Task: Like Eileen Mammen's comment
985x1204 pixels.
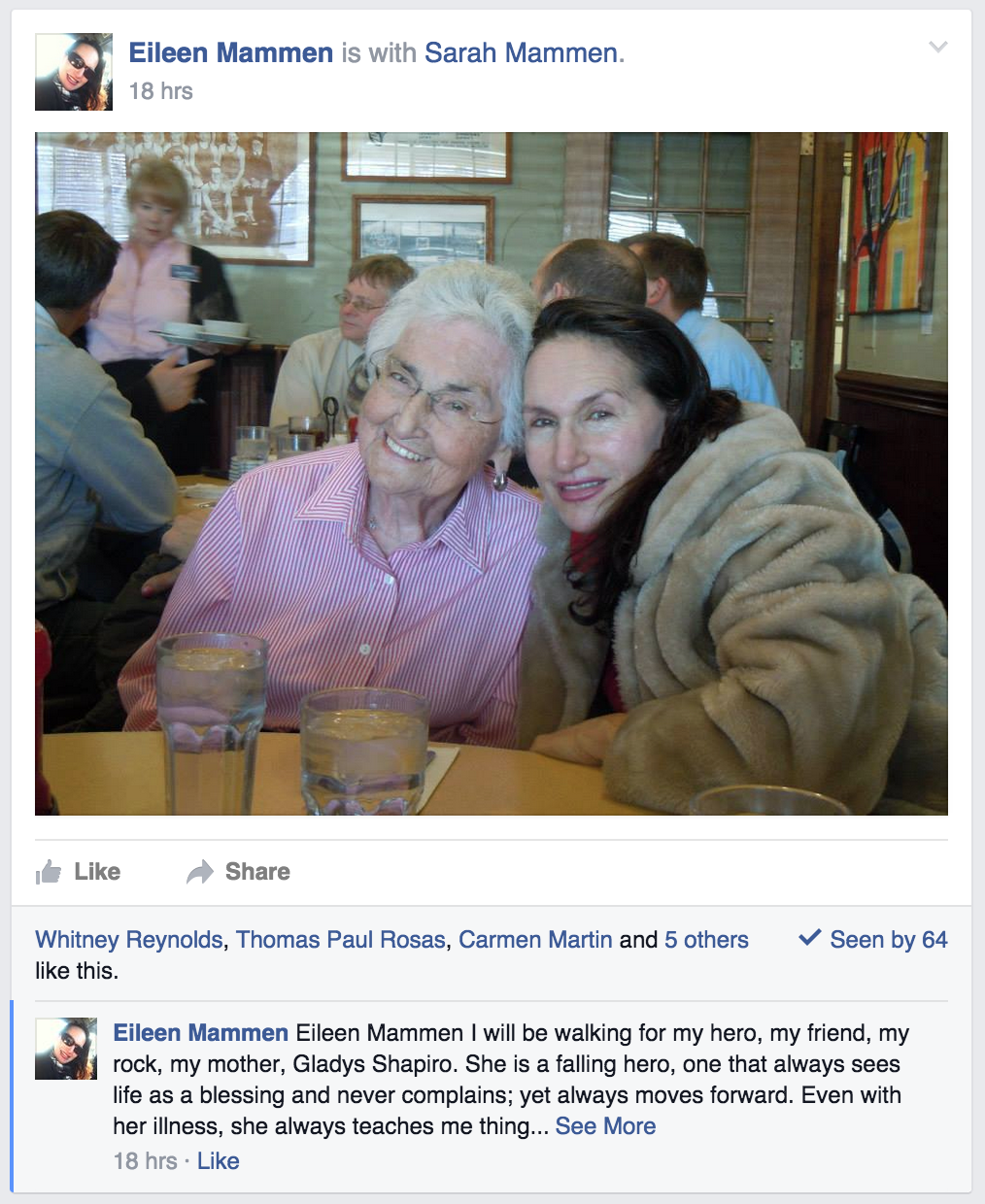Action: click(219, 1161)
